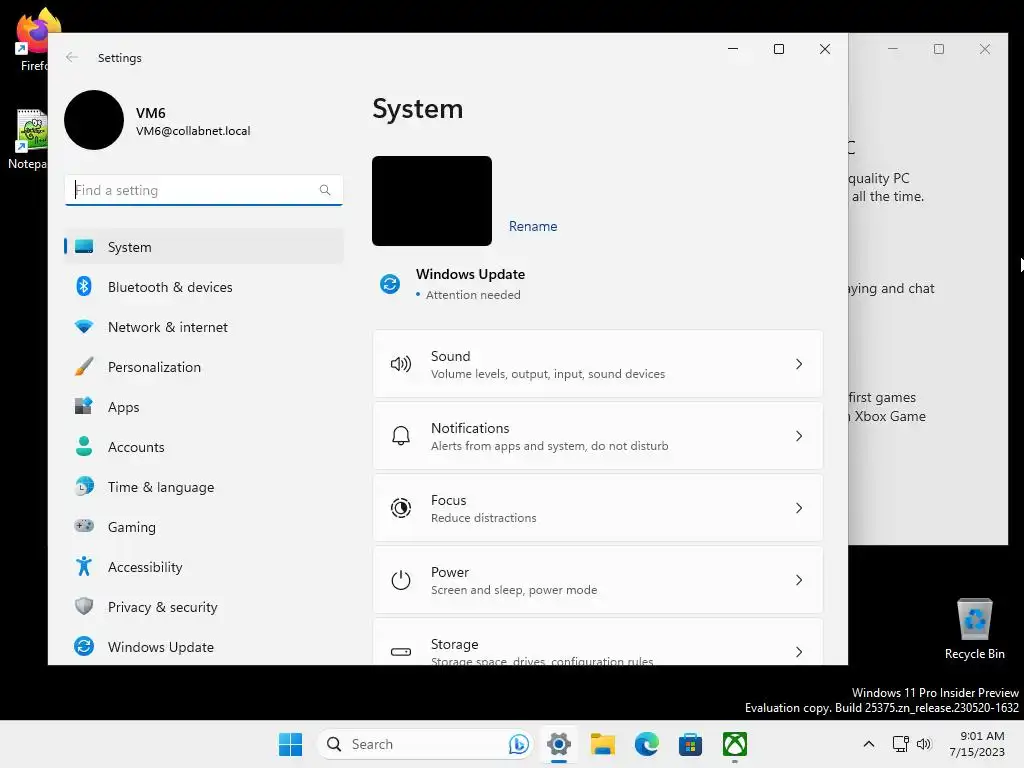This screenshot has width=1024, height=768.
Task: Open Notifications alerts card
Action: click(x=598, y=436)
